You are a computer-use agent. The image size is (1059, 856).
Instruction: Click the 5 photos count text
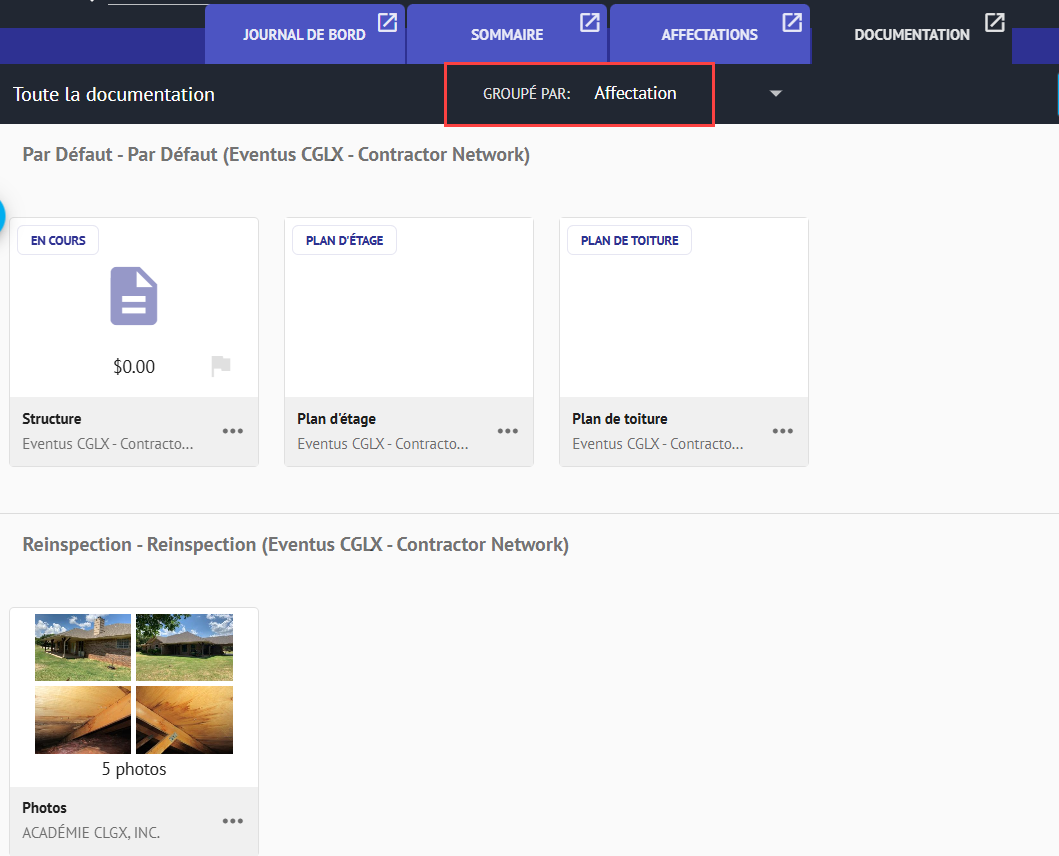tap(134, 770)
